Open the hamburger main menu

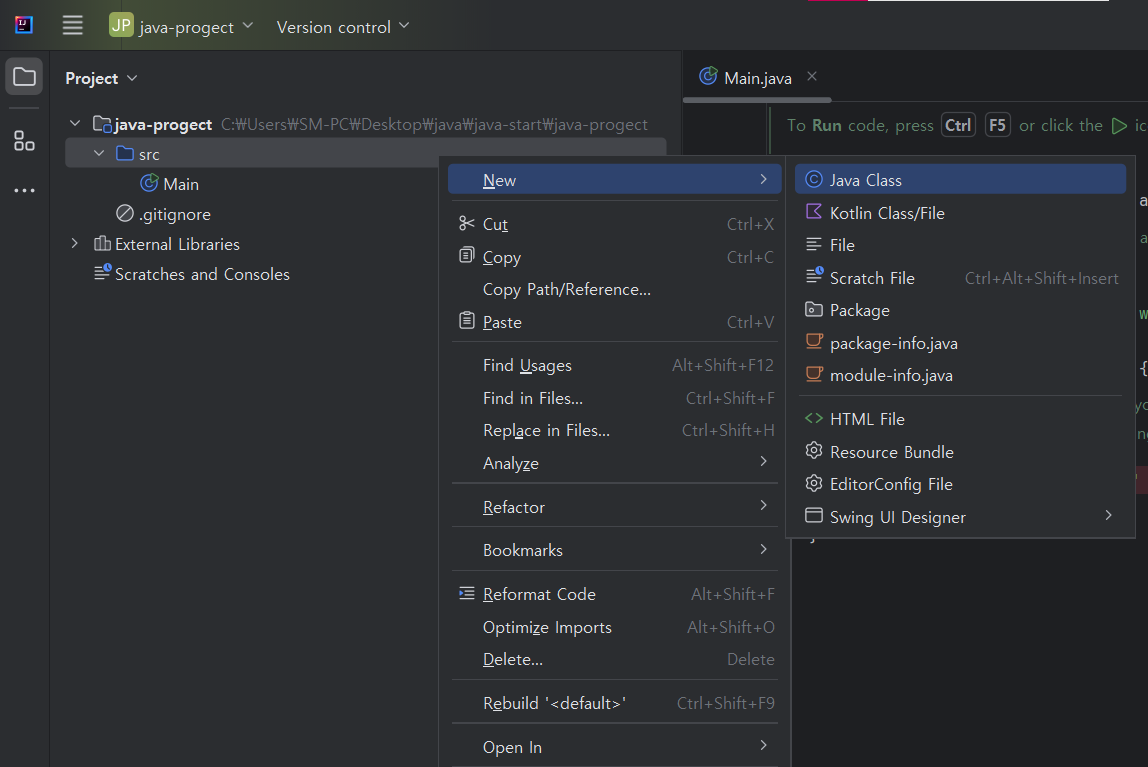tap(72, 26)
